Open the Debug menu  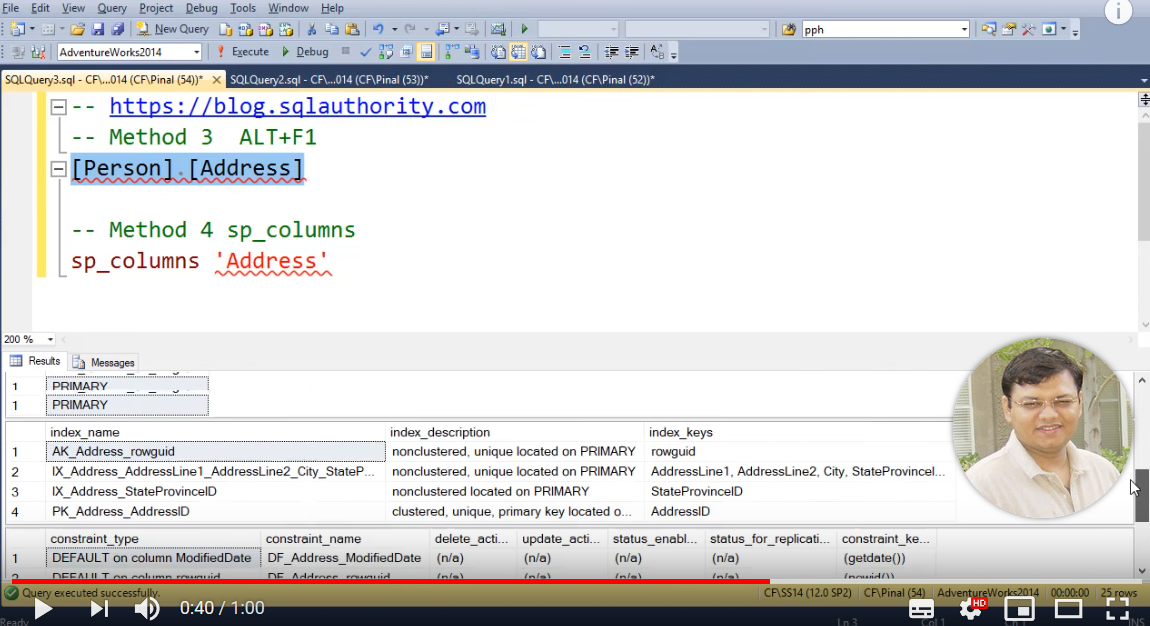click(201, 8)
